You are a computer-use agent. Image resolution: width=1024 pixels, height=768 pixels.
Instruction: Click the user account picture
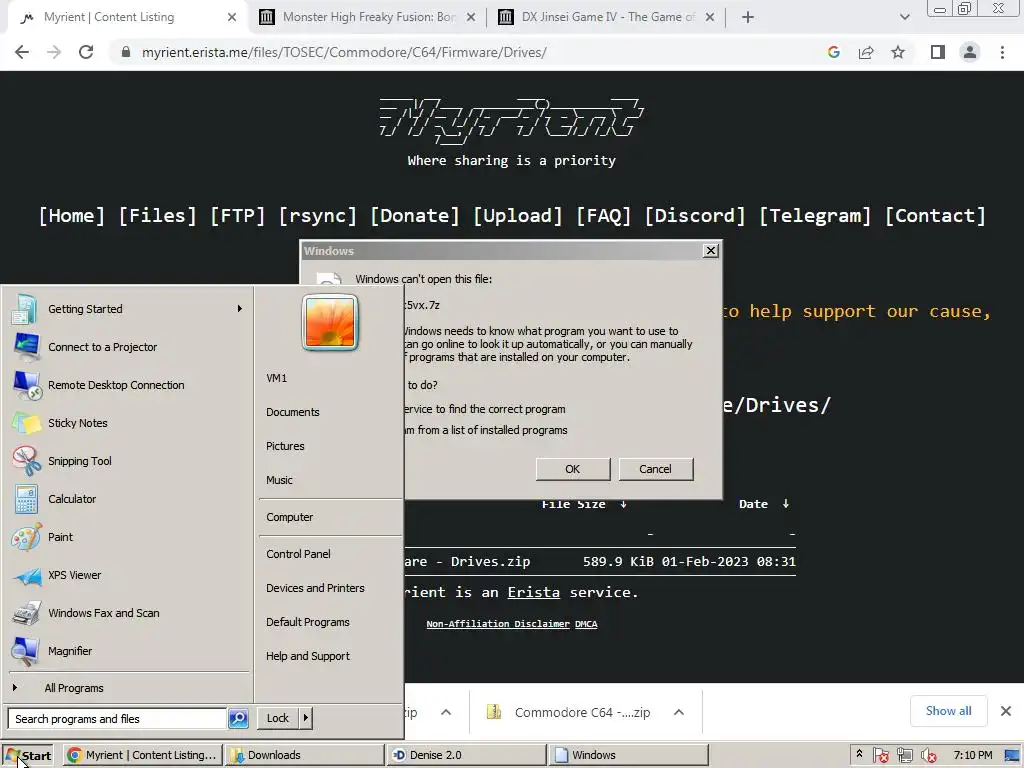coord(330,323)
